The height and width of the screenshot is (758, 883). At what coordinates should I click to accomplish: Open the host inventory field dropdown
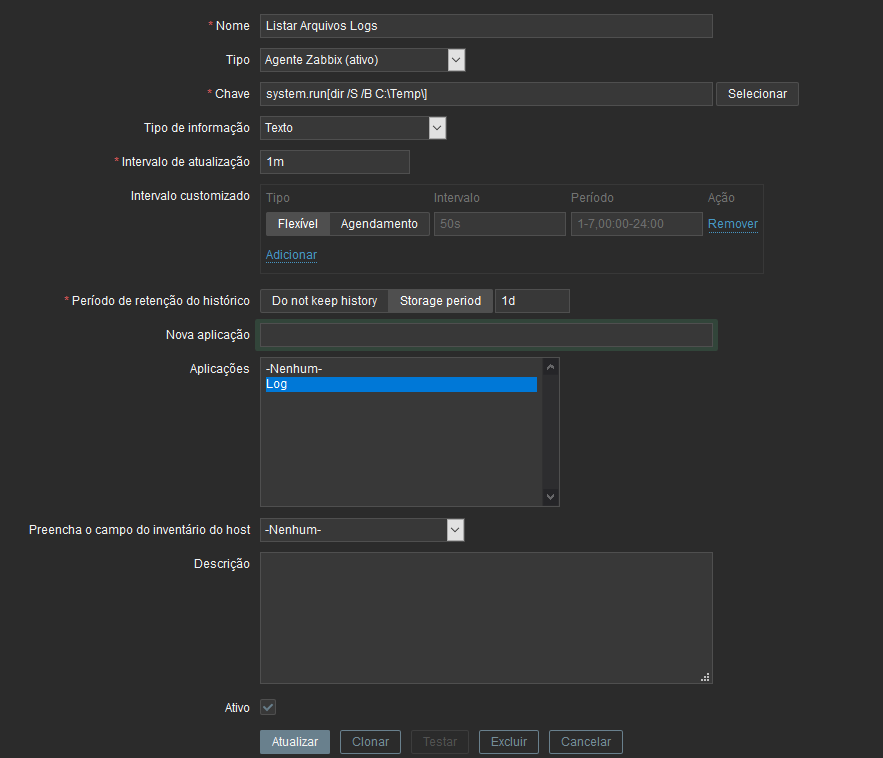[362, 530]
